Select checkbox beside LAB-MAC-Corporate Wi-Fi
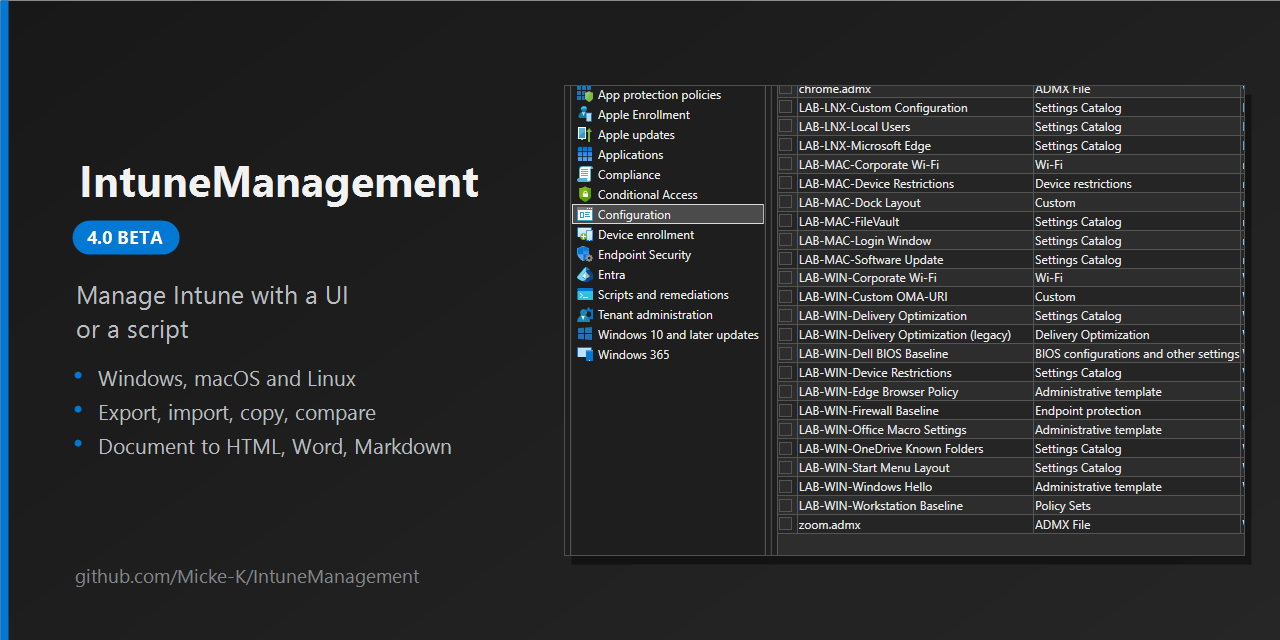Image resolution: width=1280 pixels, height=640 pixels. (786, 164)
